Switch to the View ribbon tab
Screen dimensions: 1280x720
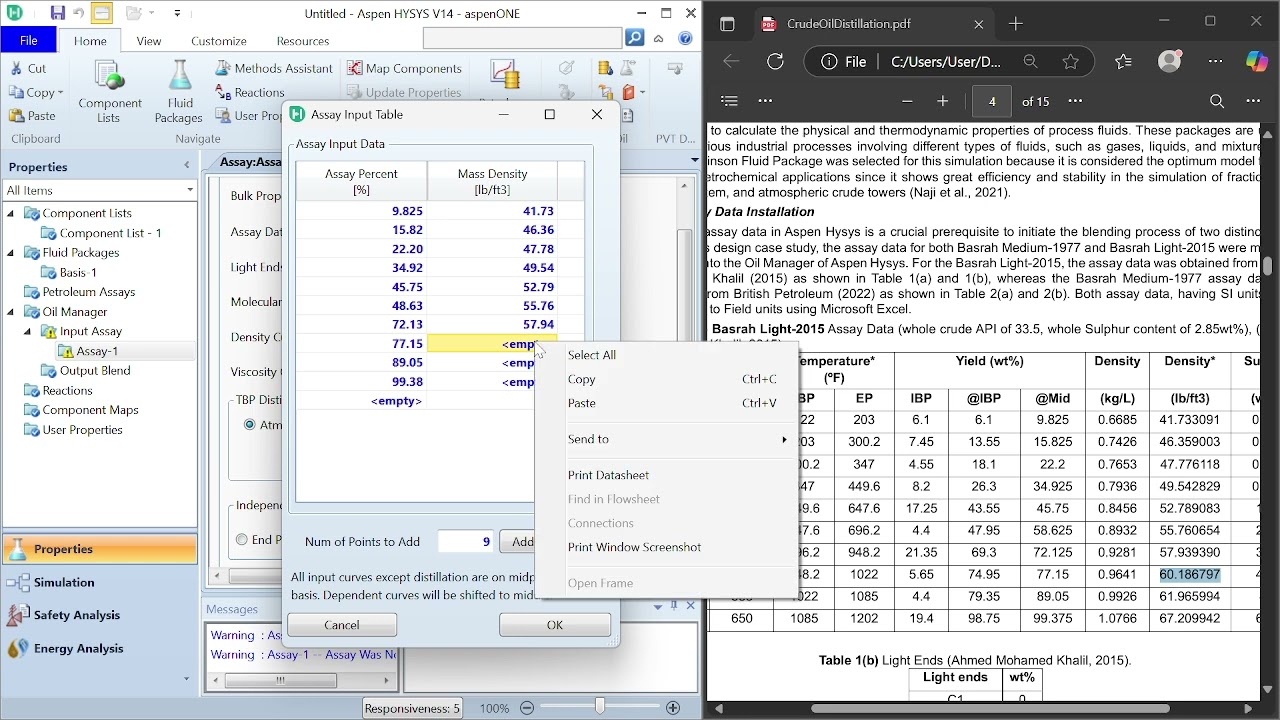[149, 41]
